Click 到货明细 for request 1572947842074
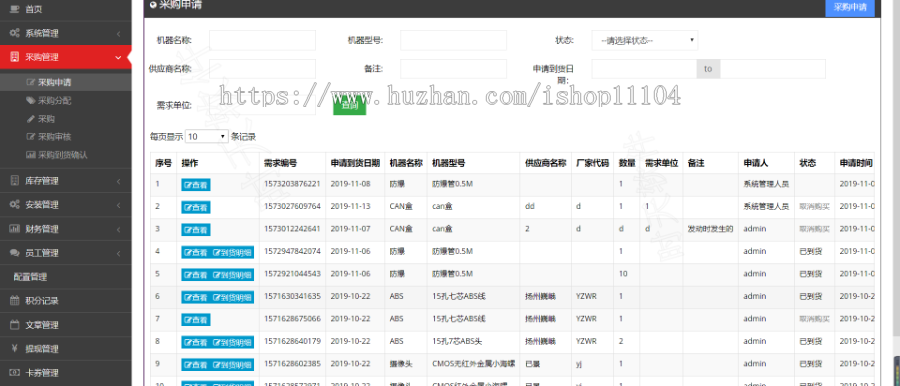The height and width of the screenshot is (386, 900). (x=232, y=252)
